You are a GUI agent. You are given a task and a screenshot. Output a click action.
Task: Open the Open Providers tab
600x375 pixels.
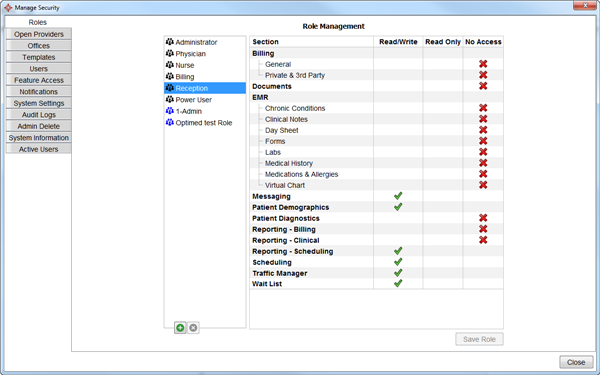coord(39,34)
